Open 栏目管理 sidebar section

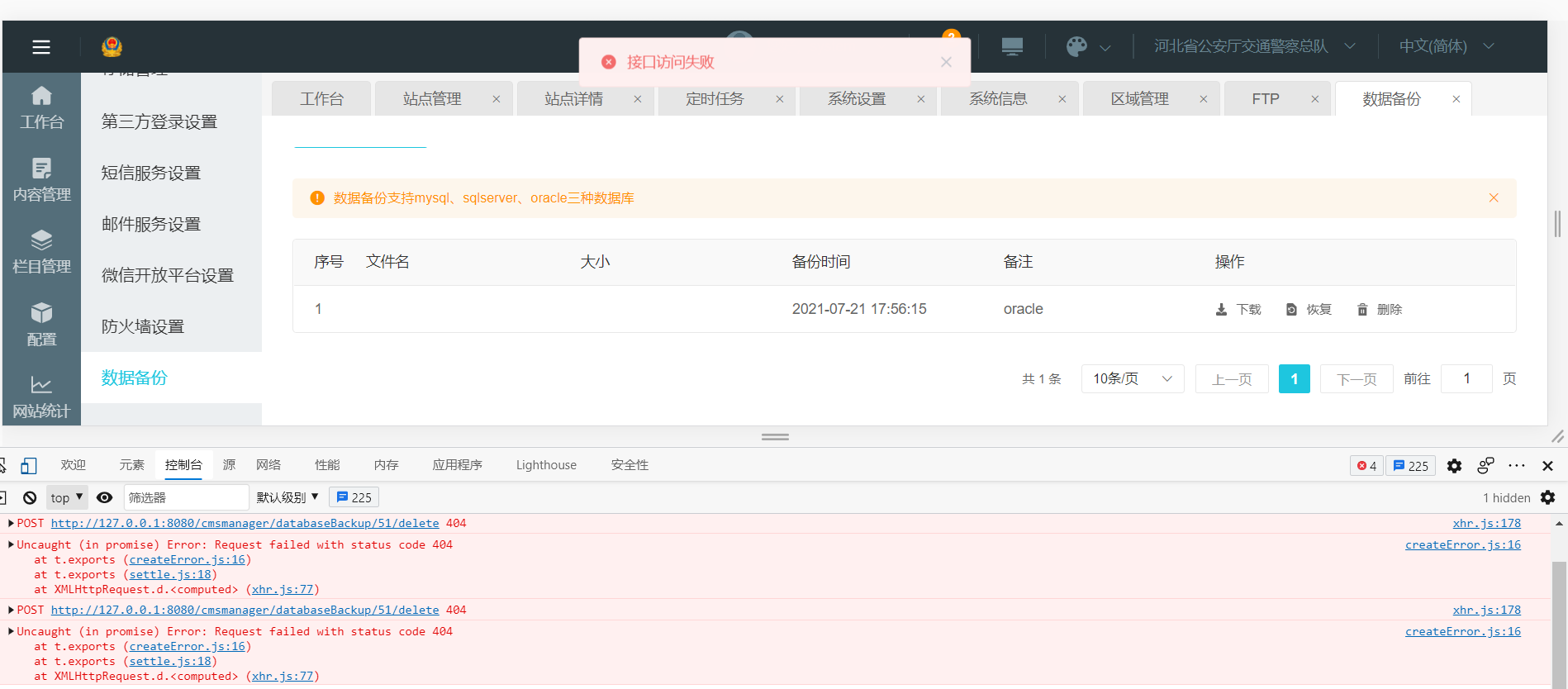[41, 252]
